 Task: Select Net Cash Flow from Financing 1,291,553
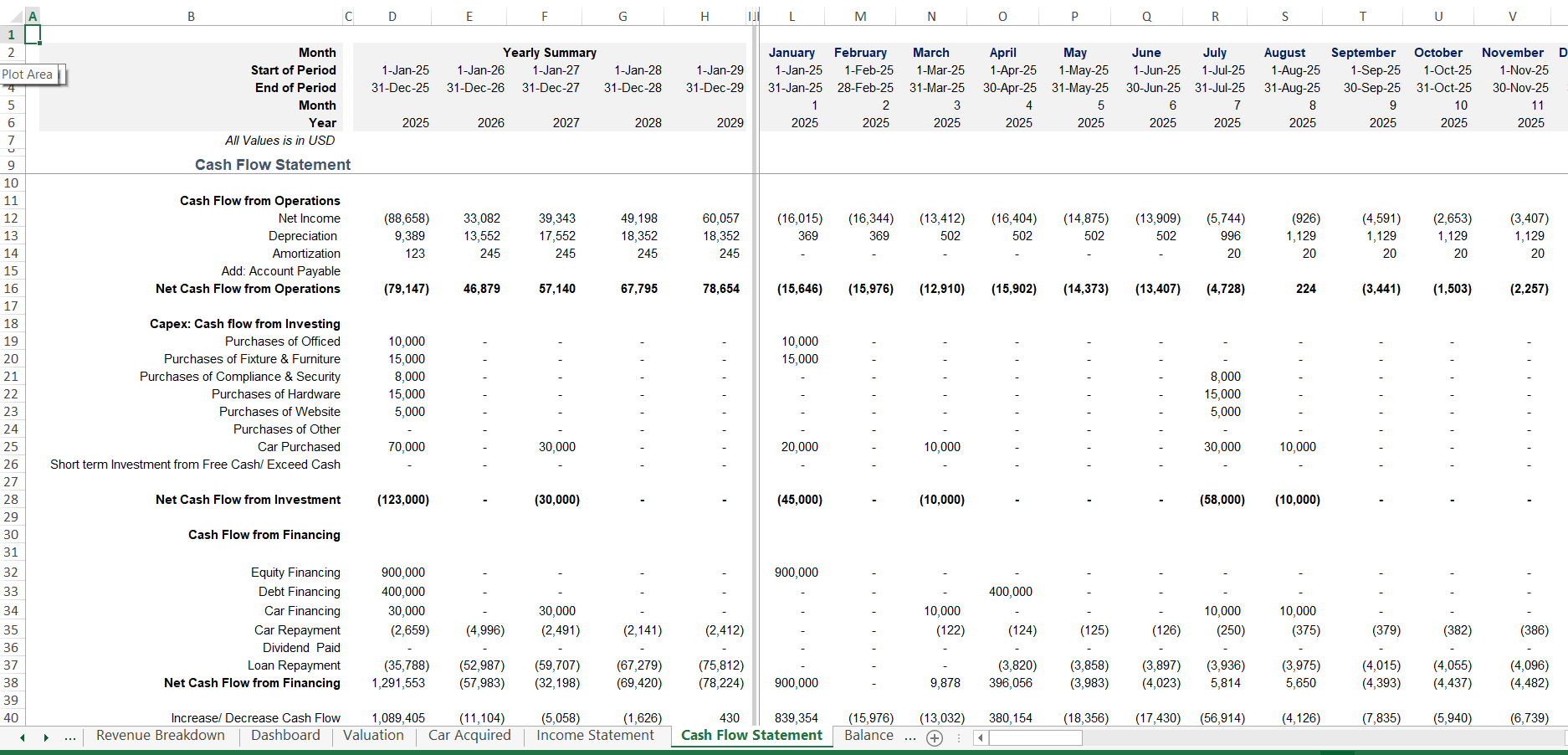(x=398, y=683)
